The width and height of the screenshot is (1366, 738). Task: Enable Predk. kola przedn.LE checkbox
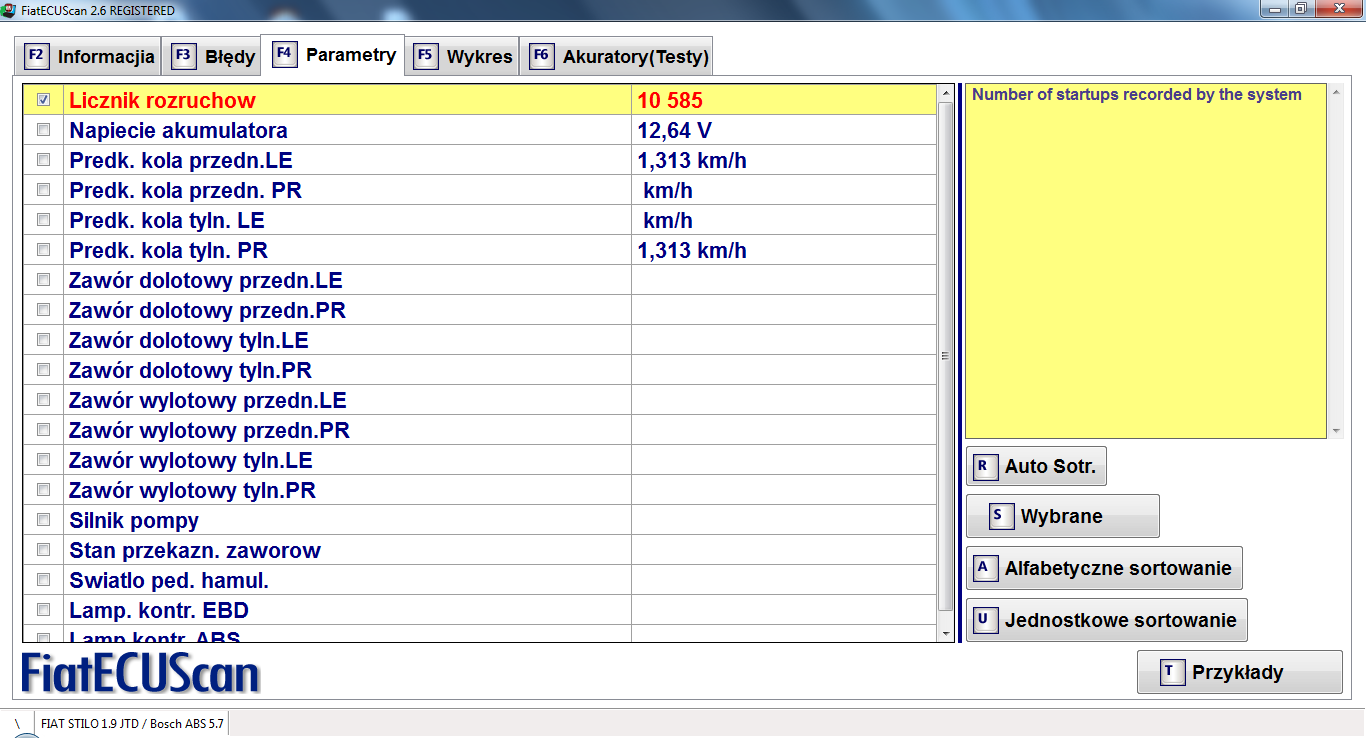(43, 160)
